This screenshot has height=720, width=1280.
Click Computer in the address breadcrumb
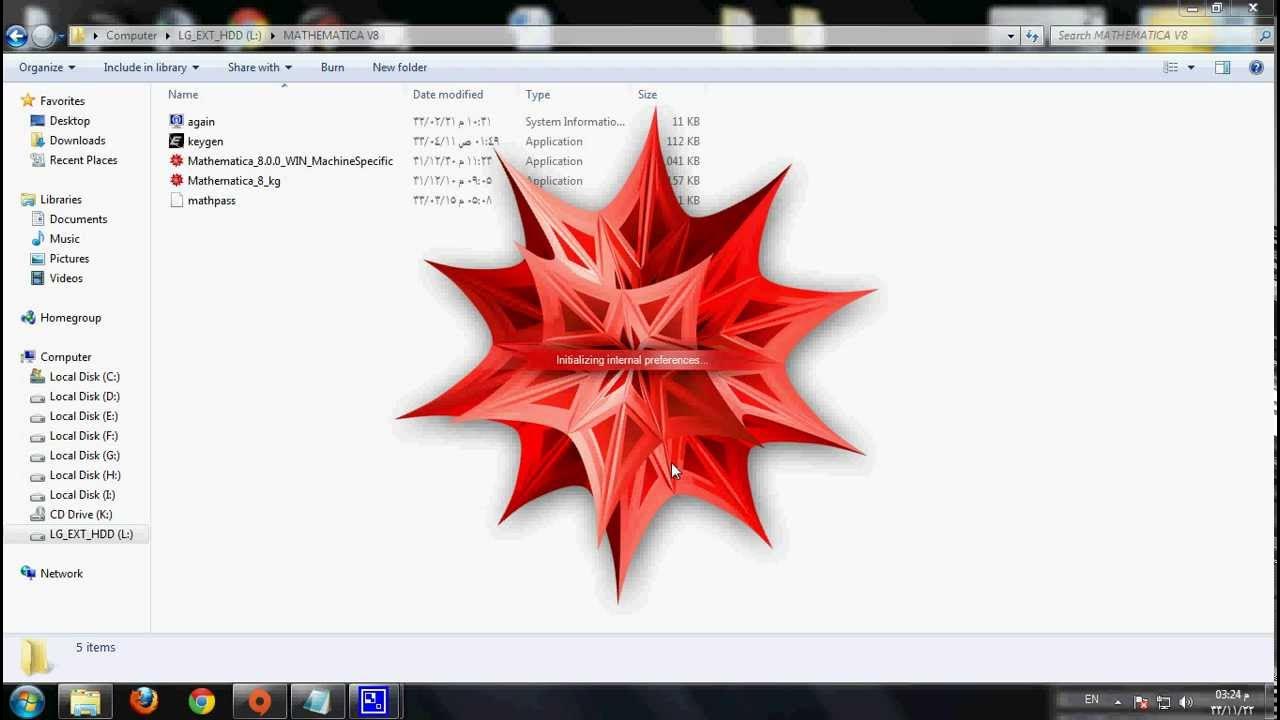131,36
